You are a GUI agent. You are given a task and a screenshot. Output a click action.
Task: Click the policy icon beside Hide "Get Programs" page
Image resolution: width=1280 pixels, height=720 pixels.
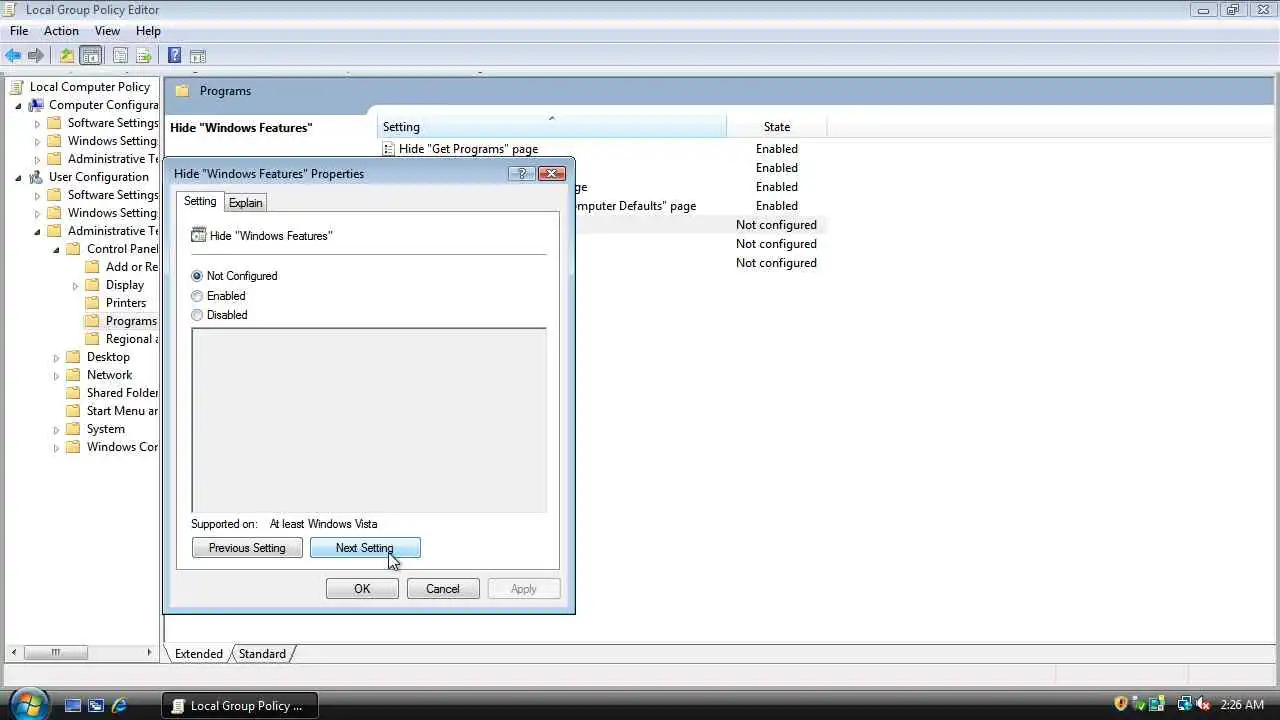[x=389, y=149]
